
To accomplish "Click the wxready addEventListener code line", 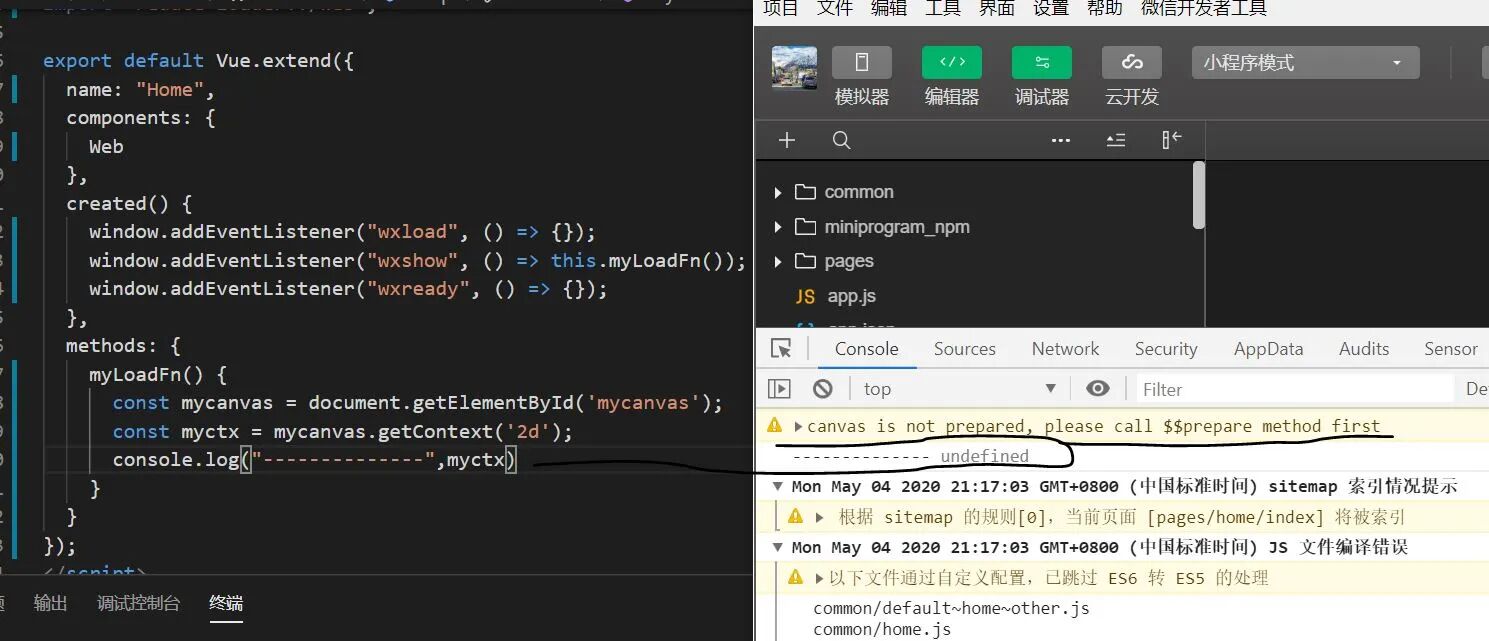I will (x=348, y=289).
